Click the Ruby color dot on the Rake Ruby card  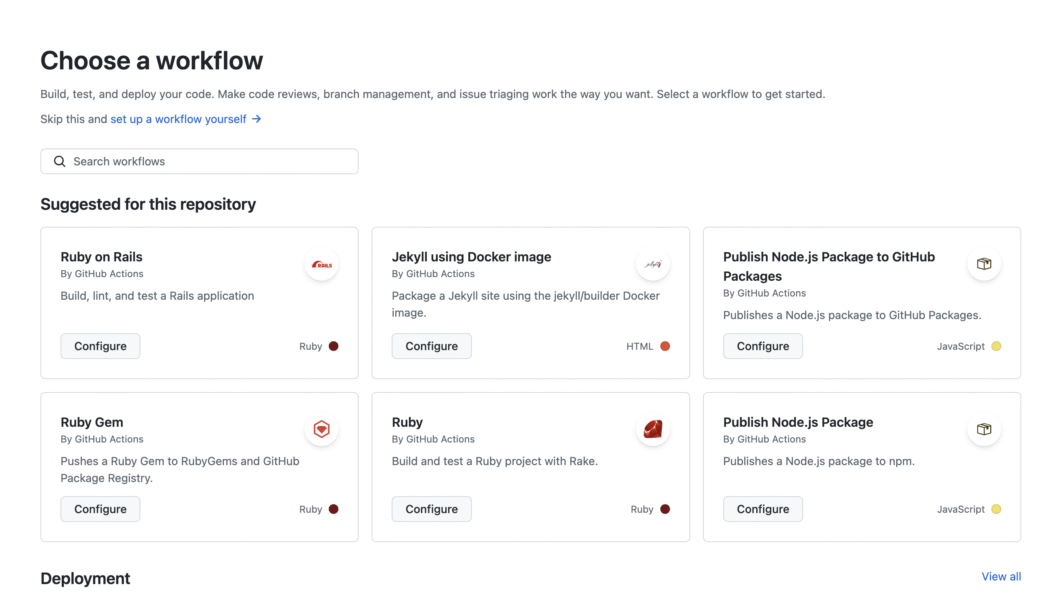pos(665,509)
